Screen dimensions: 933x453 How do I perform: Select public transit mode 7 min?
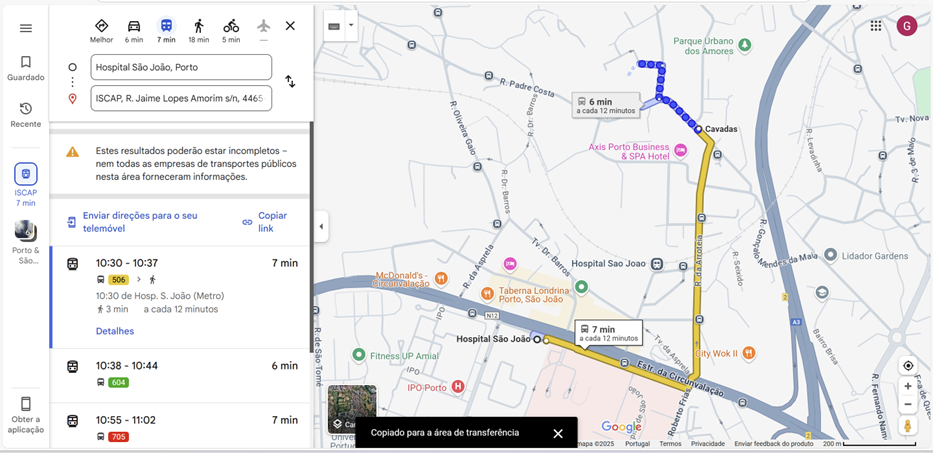coord(167,31)
